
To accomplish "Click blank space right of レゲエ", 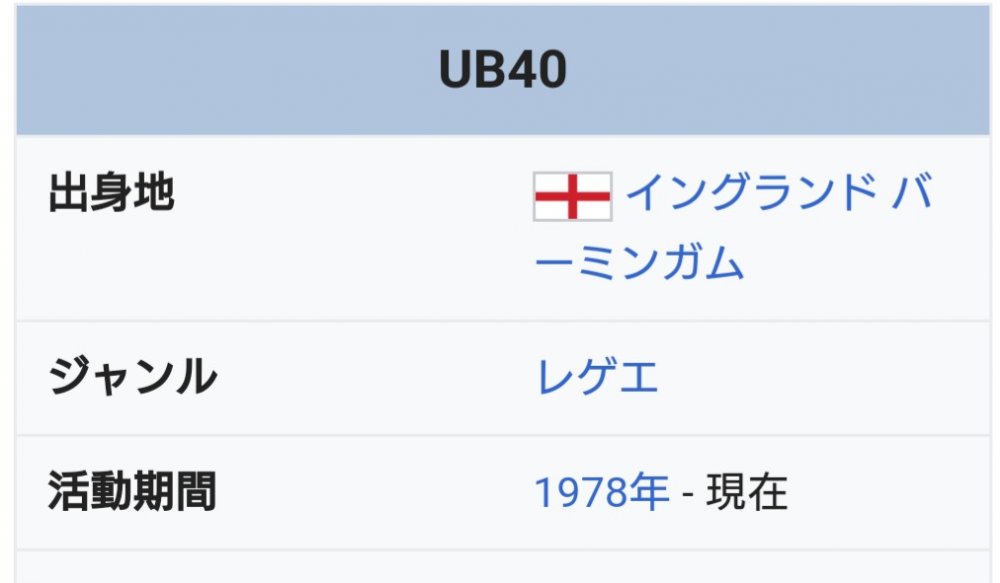I will (823, 378).
